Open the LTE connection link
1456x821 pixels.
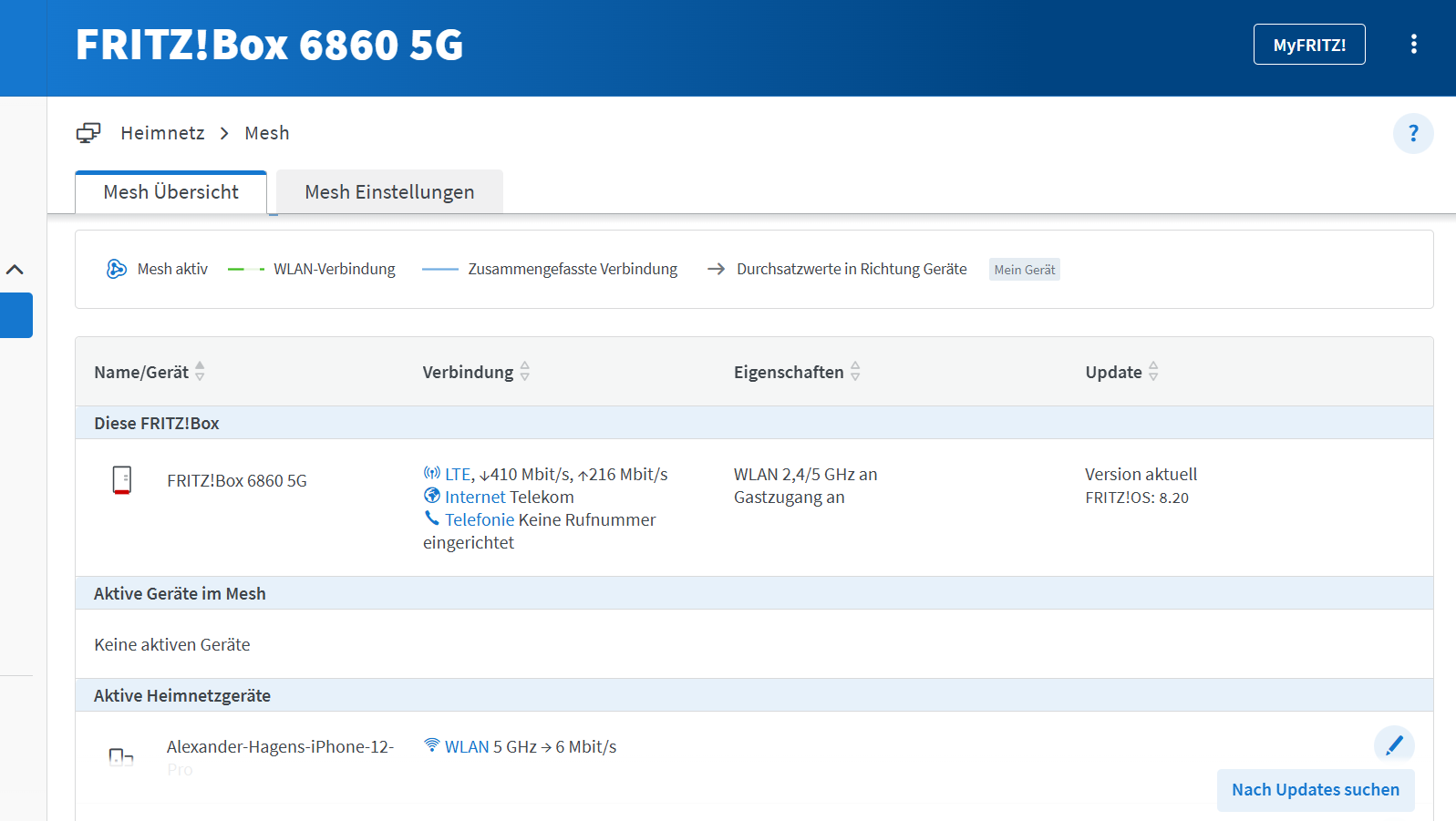(457, 475)
